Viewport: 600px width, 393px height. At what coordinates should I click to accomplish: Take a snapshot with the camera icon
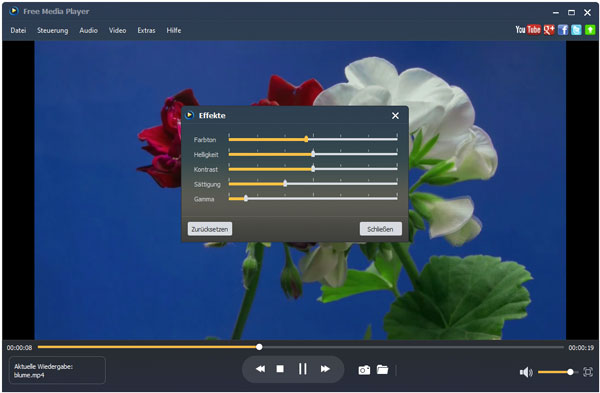[364, 370]
